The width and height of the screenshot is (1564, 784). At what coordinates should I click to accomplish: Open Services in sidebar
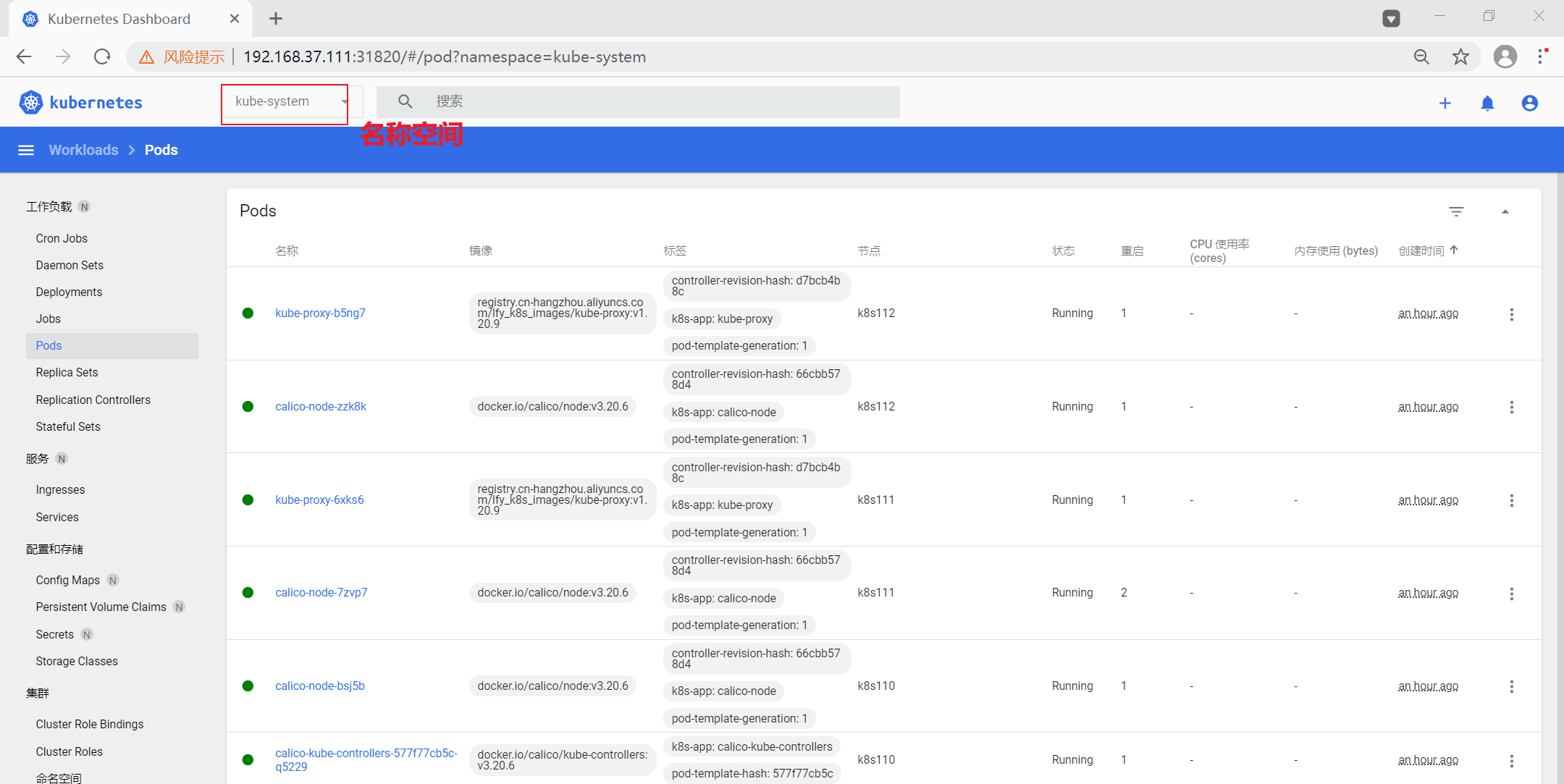tap(57, 517)
